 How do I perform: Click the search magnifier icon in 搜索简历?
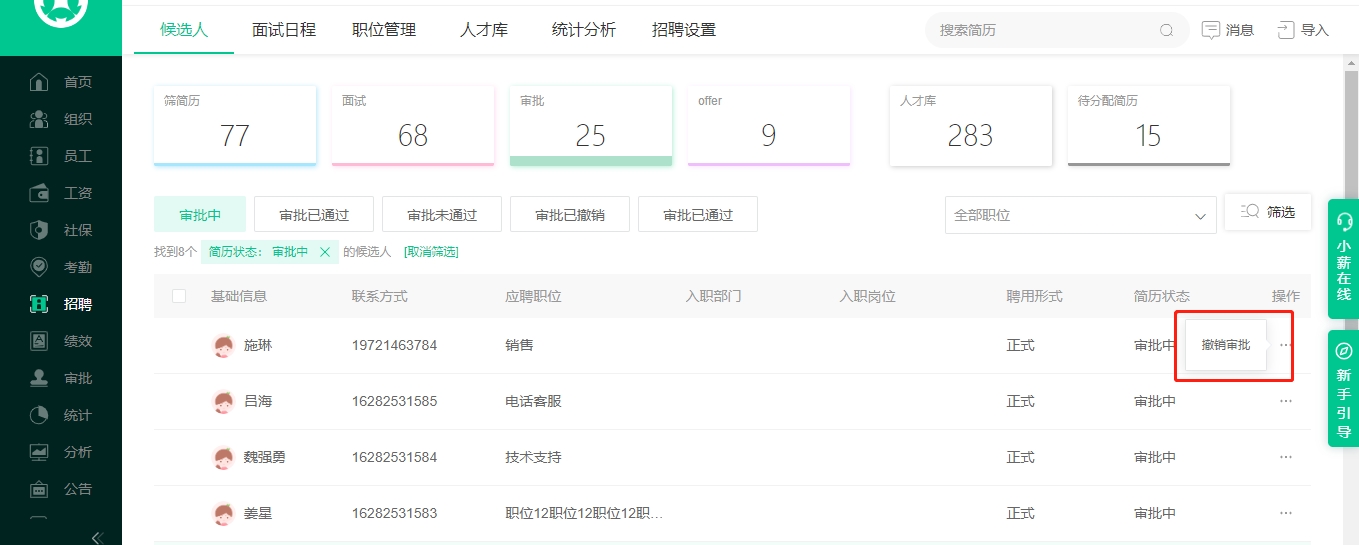pyautogui.click(x=1166, y=30)
